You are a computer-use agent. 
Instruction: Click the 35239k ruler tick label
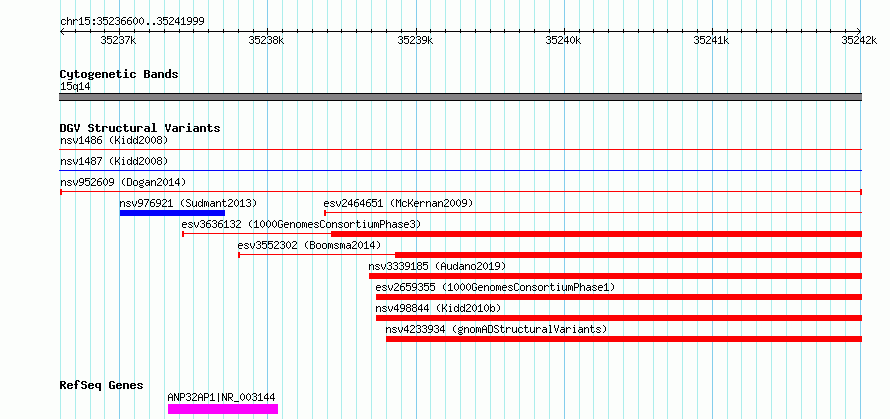415,40
